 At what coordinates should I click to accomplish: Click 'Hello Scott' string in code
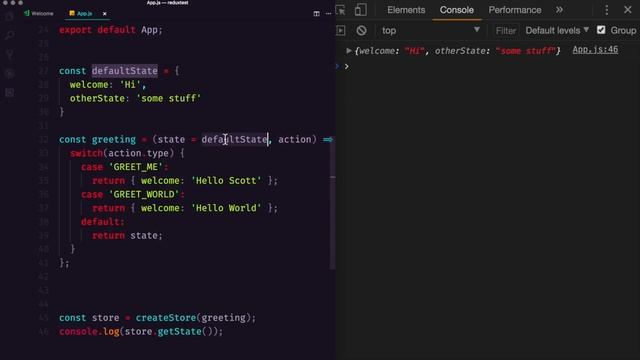point(226,180)
